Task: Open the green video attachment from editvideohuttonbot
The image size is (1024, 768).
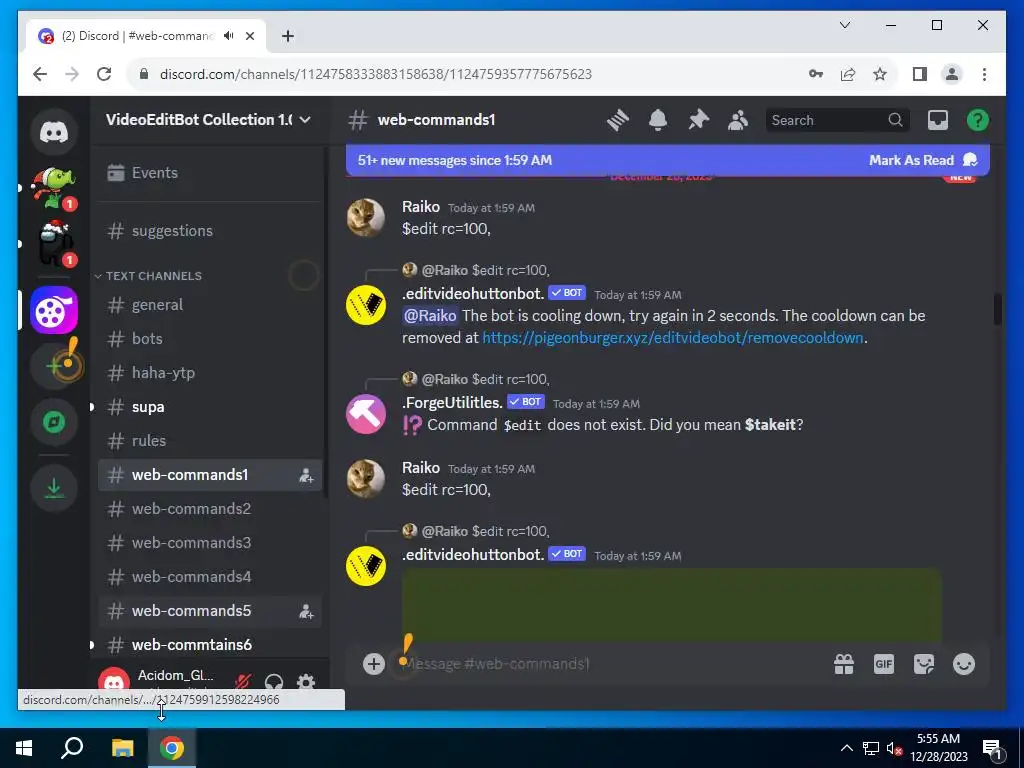Action: [x=671, y=605]
